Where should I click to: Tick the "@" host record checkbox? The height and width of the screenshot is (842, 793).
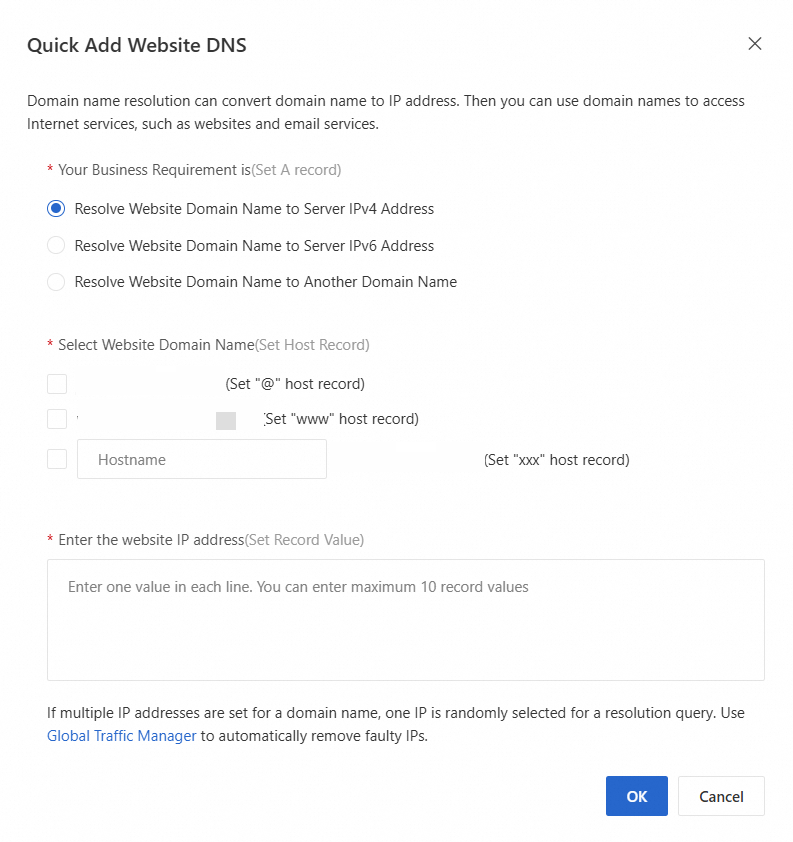pos(57,384)
